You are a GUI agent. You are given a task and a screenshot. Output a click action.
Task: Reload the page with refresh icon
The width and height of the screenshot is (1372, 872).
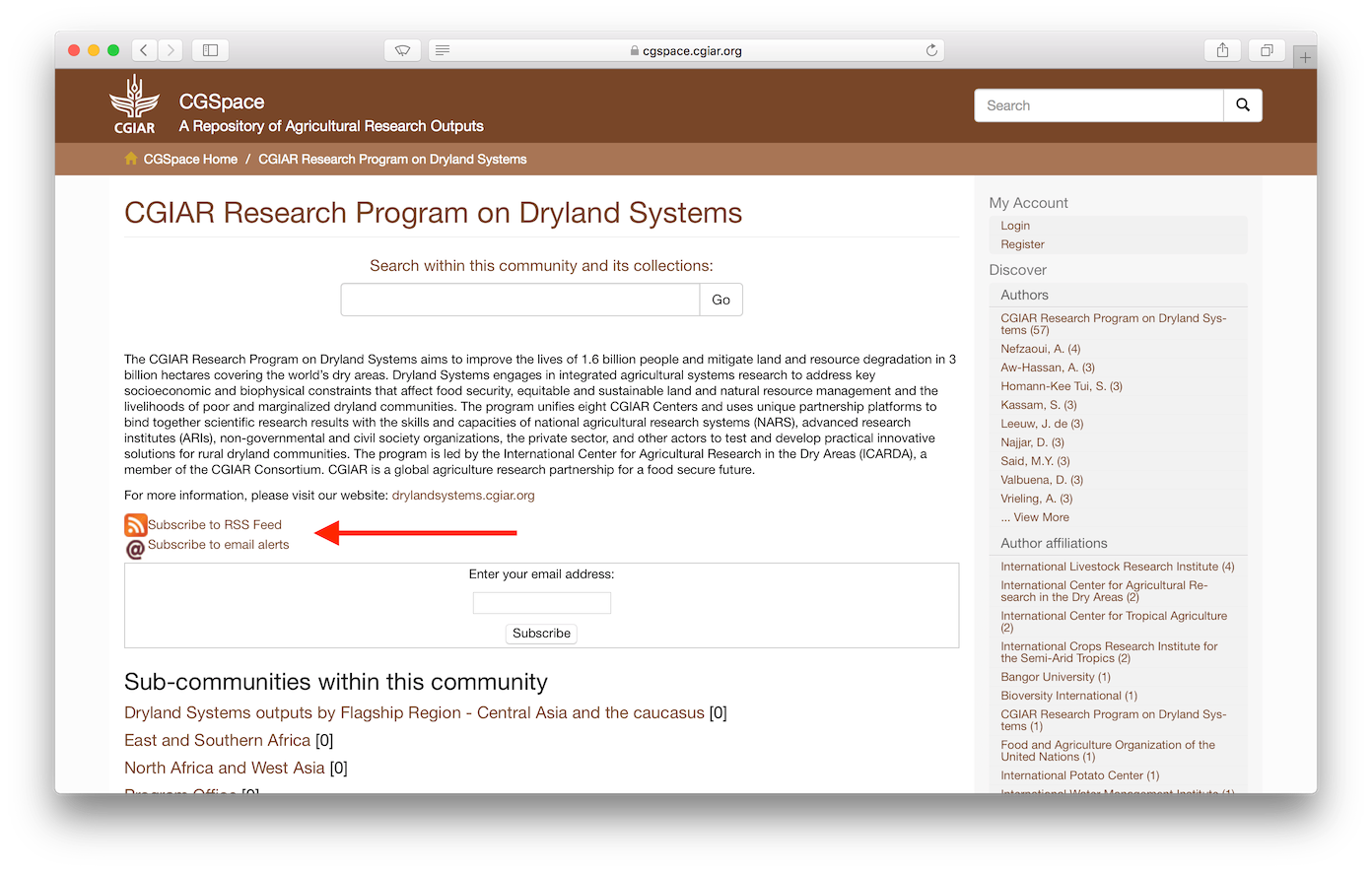[x=931, y=50]
